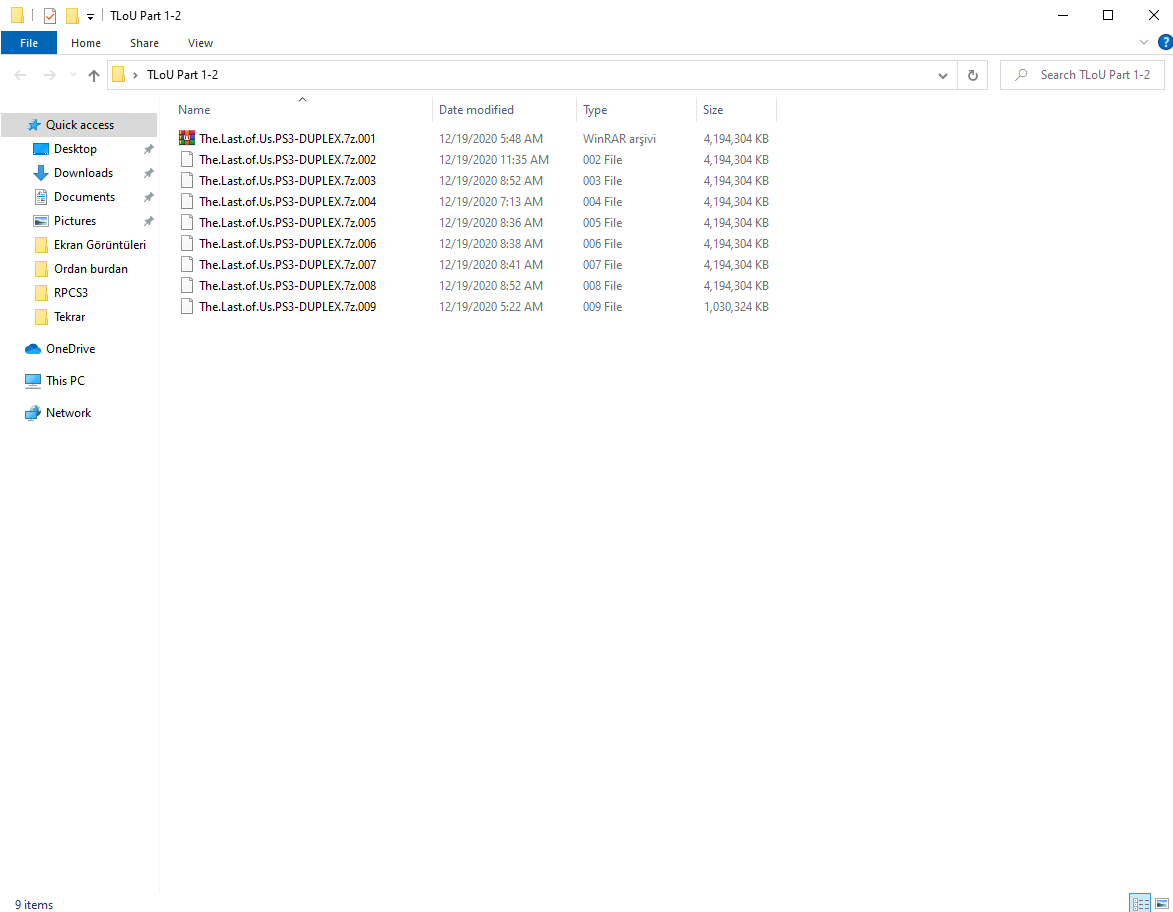The height and width of the screenshot is (912, 1173).
Task: Click TLoU Part 1-2 breadcrumb
Action: point(183,75)
